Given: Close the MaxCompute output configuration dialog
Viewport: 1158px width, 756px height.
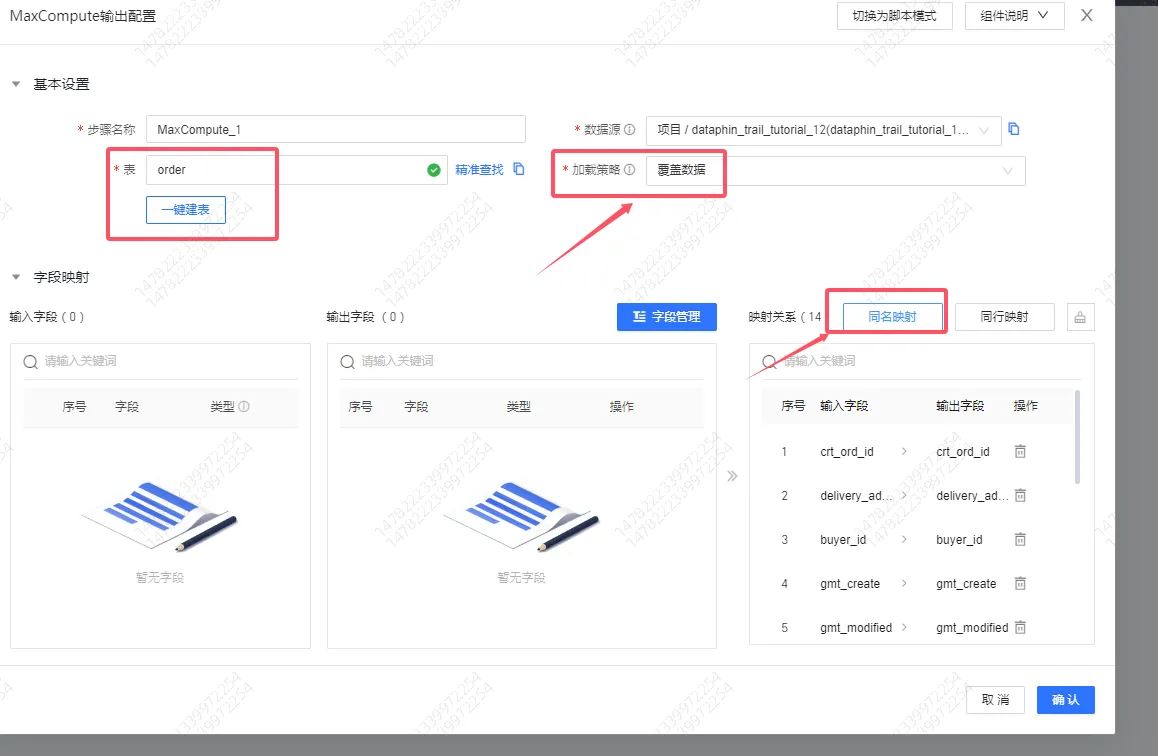Looking at the screenshot, I should 1086,16.
